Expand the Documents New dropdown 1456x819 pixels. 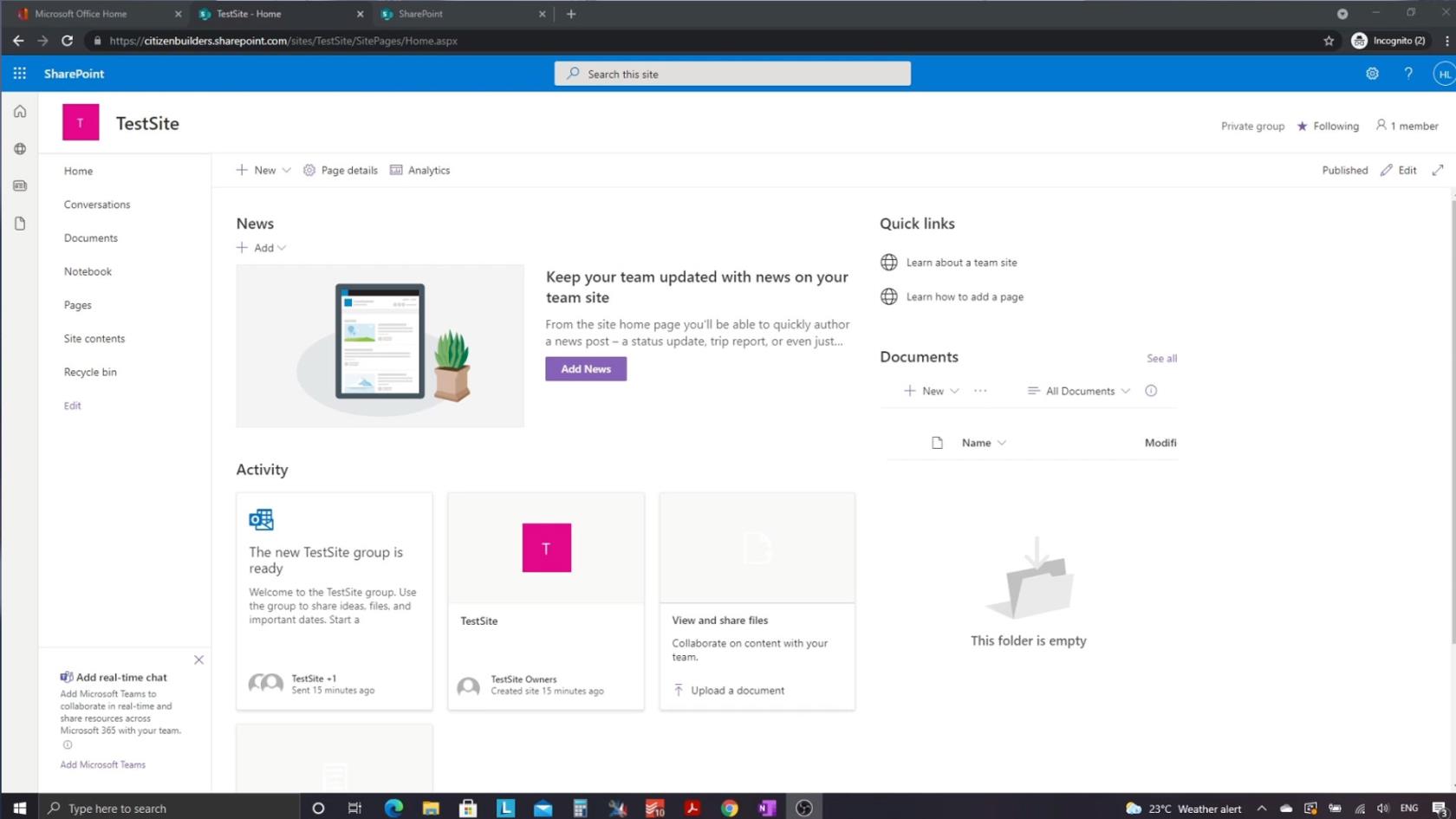point(954,391)
